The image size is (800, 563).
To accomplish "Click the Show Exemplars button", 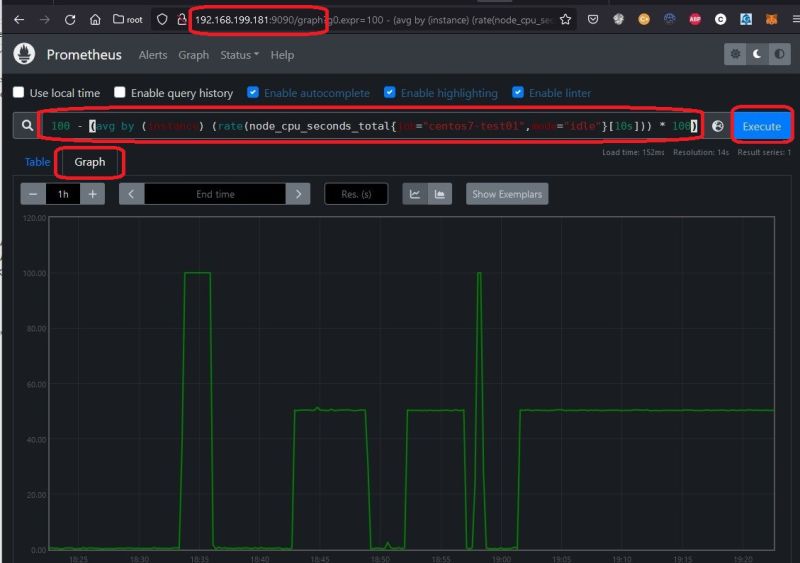I will tap(507, 194).
